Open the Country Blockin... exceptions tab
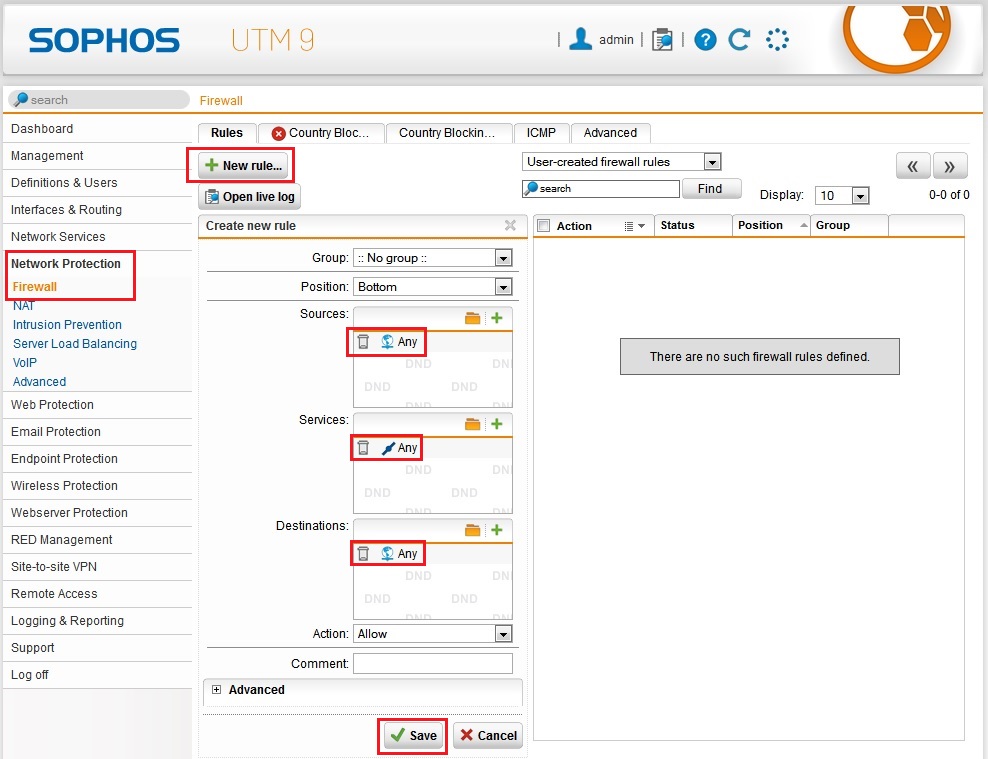 tap(448, 133)
